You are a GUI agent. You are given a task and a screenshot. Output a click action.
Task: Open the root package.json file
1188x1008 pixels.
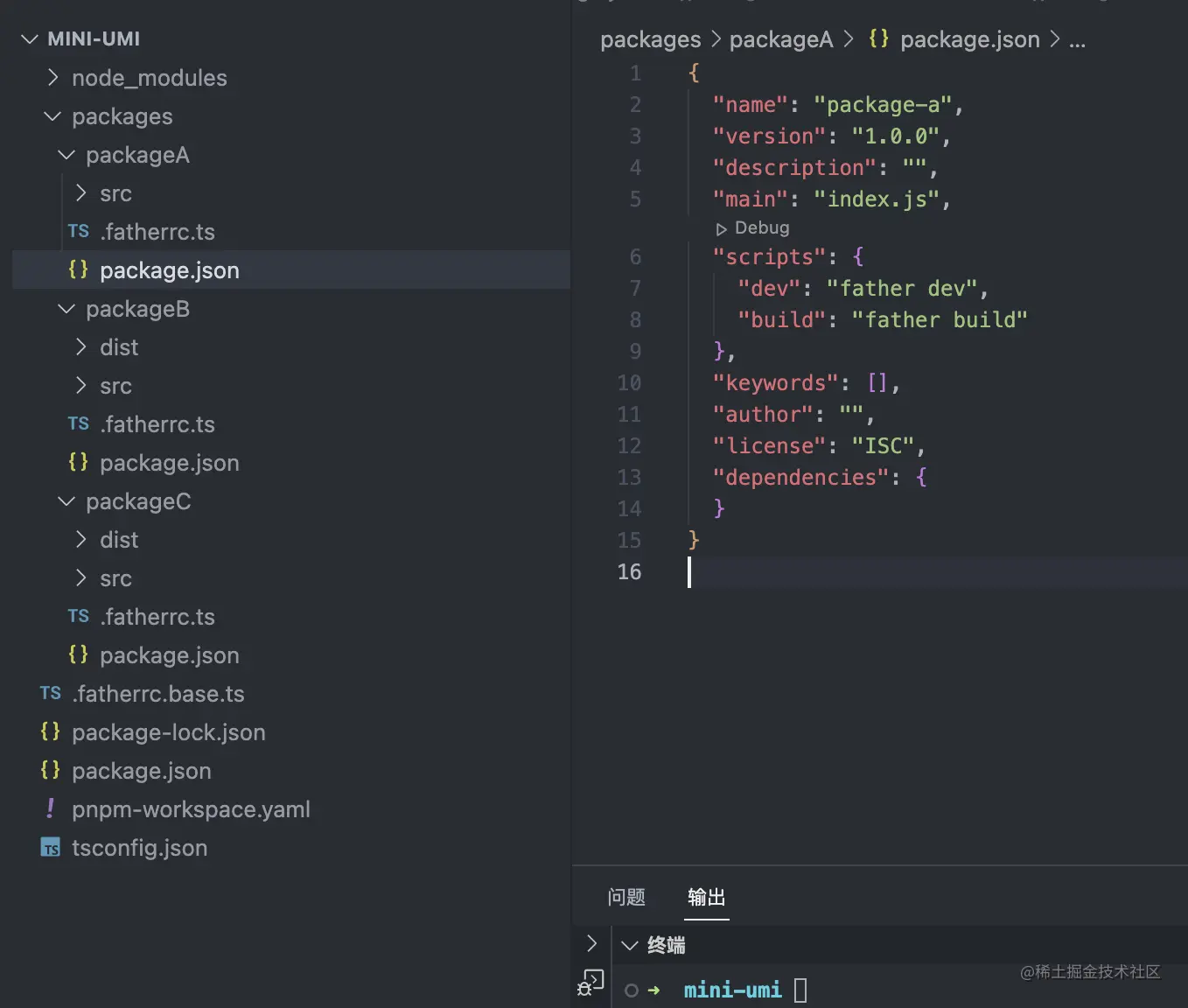141,771
